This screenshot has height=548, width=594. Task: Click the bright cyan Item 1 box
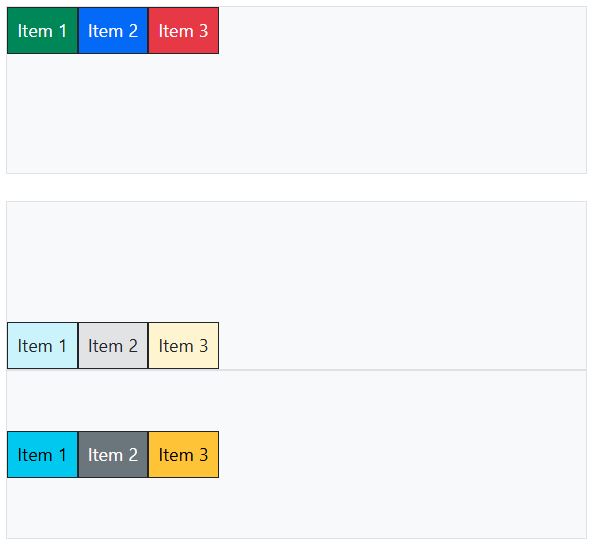tap(42, 454)
